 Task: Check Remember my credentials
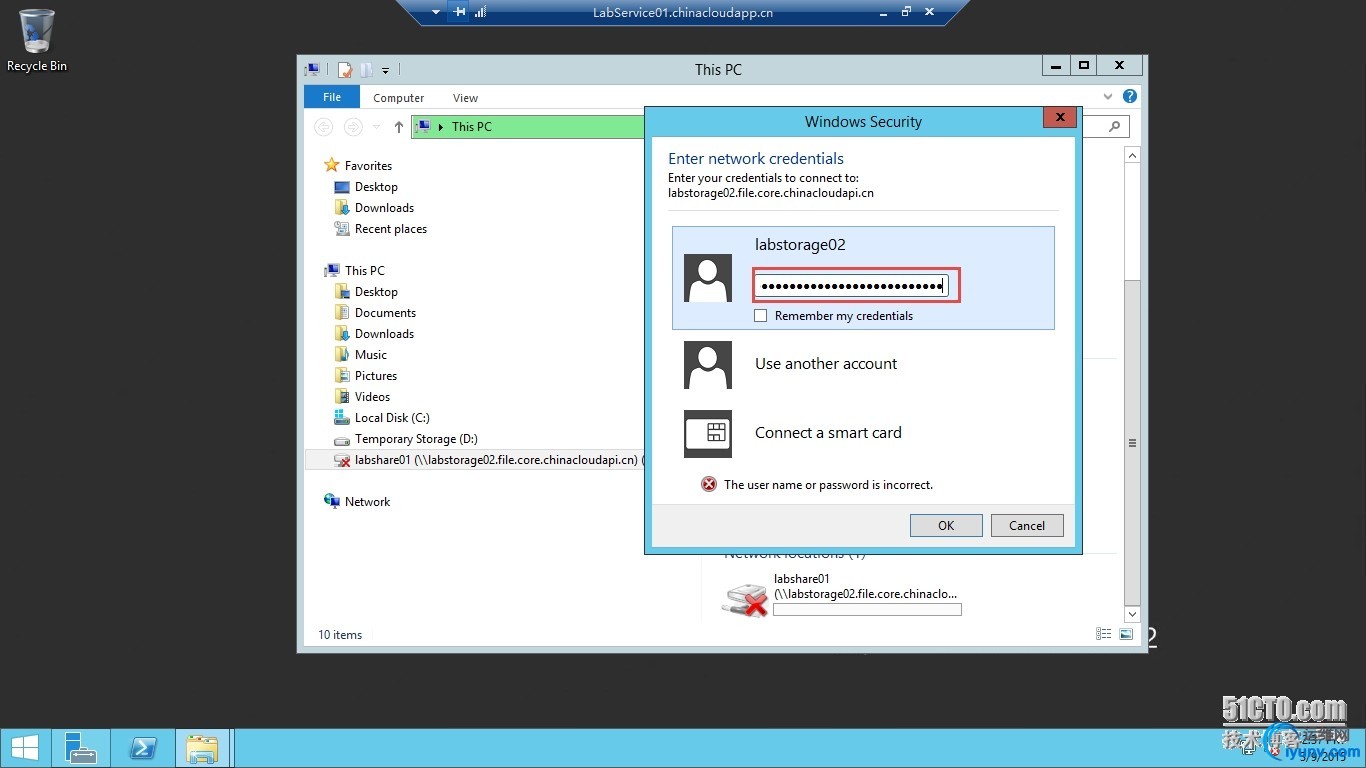click(761, 316)
